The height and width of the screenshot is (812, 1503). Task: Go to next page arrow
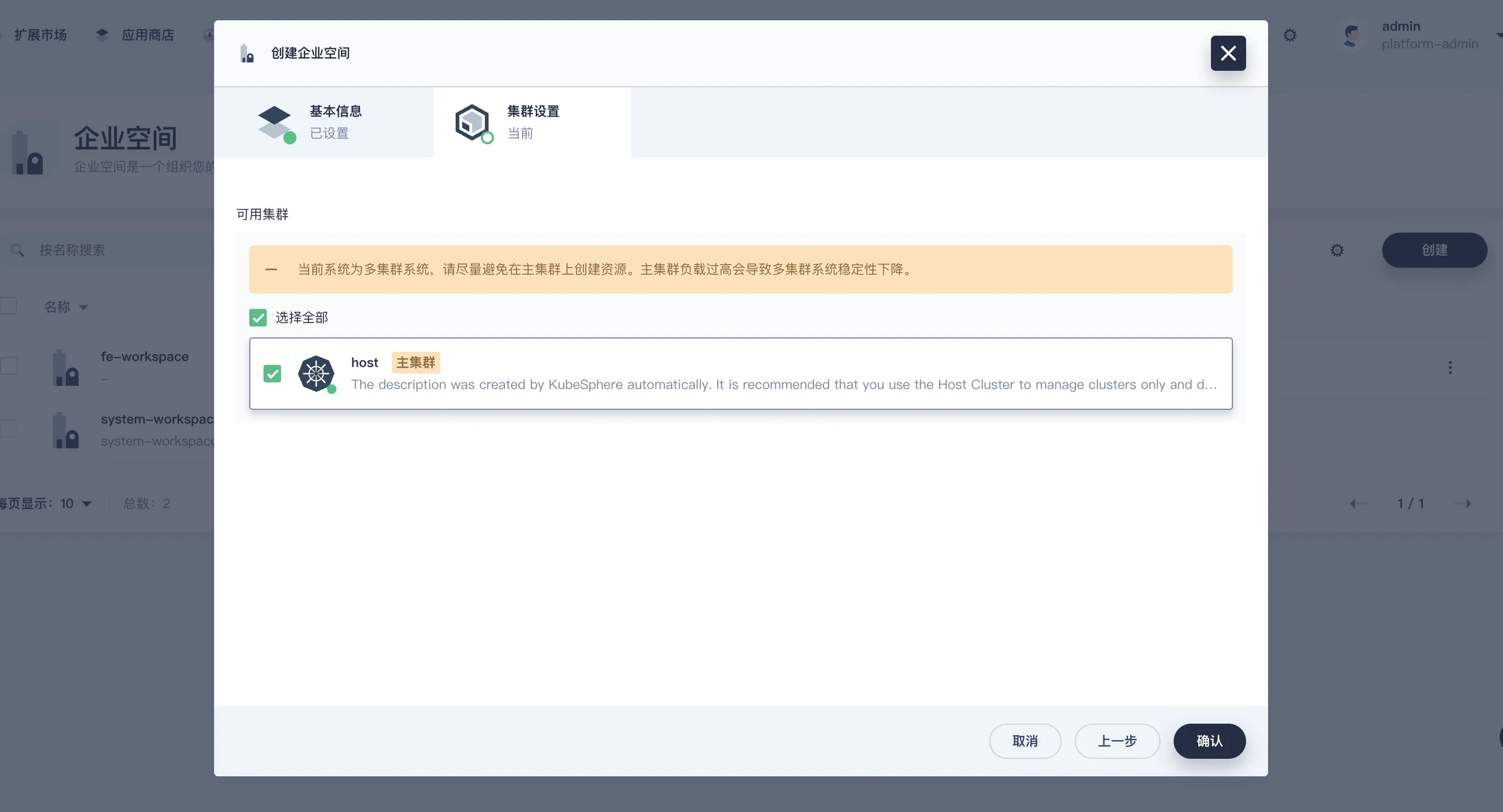[x=1462, y=504]
